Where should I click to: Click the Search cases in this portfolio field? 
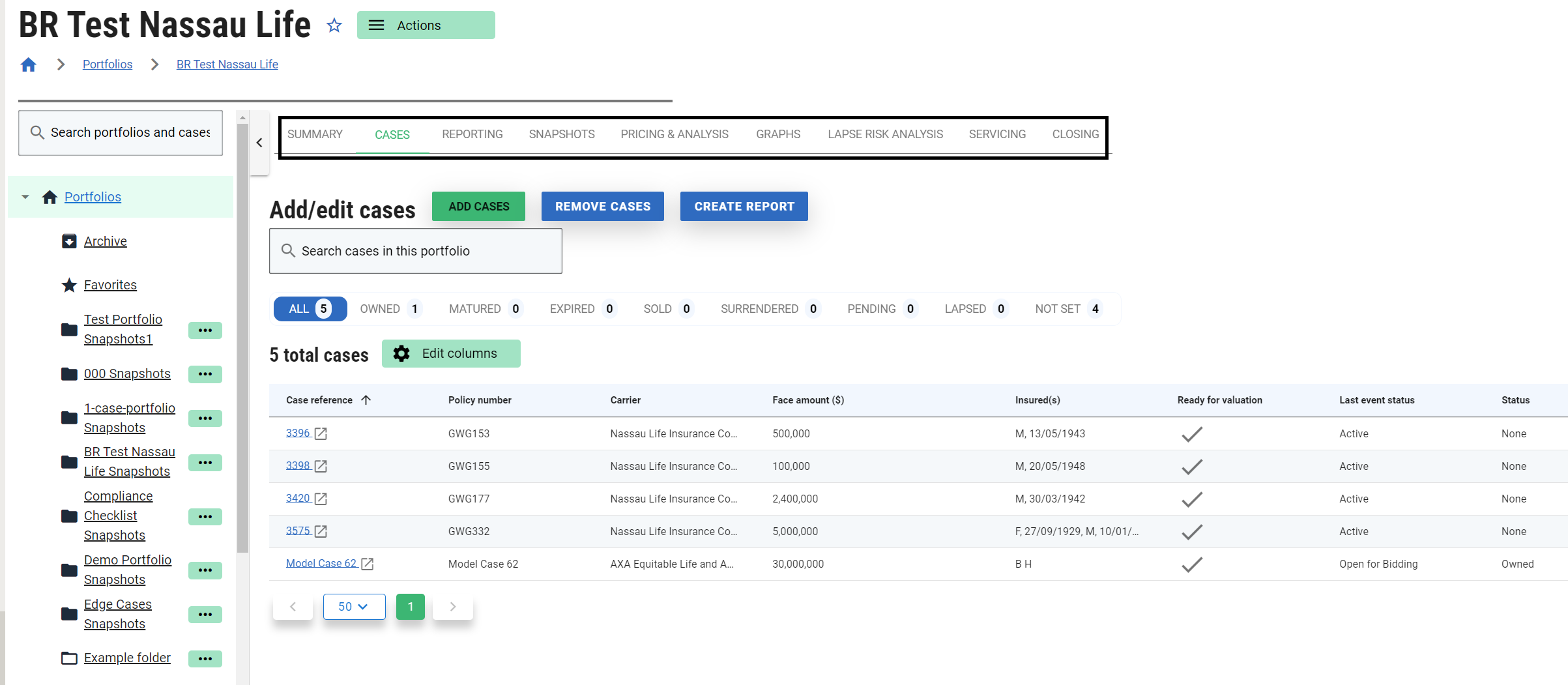(415, 251)
